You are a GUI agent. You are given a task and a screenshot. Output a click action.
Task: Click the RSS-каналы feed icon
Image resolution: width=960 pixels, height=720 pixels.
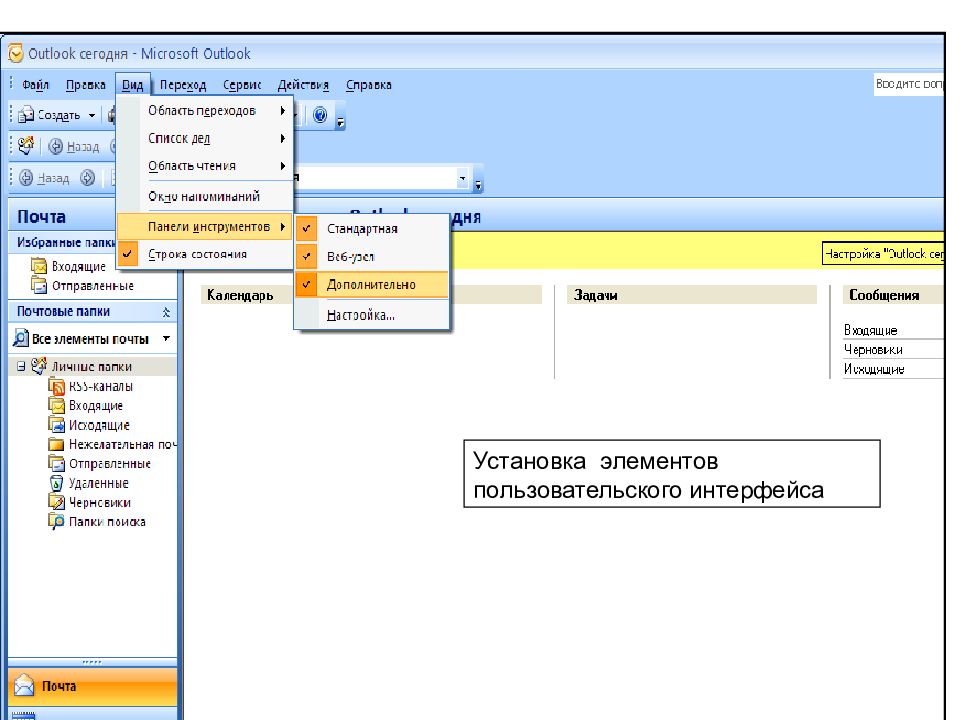pos(56,386)
